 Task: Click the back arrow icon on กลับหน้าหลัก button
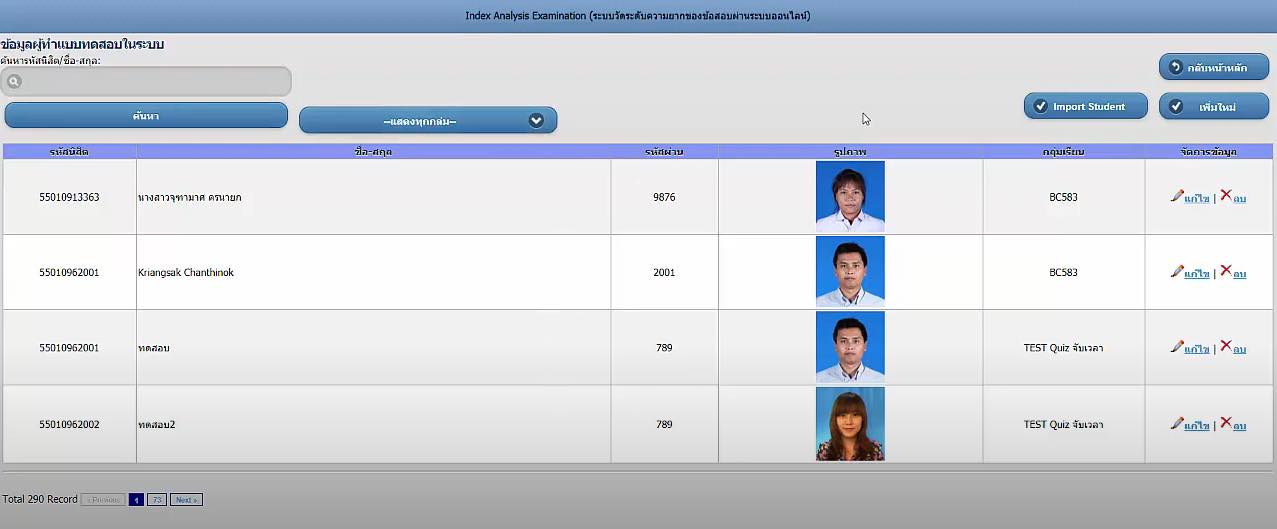[1176, 67]
